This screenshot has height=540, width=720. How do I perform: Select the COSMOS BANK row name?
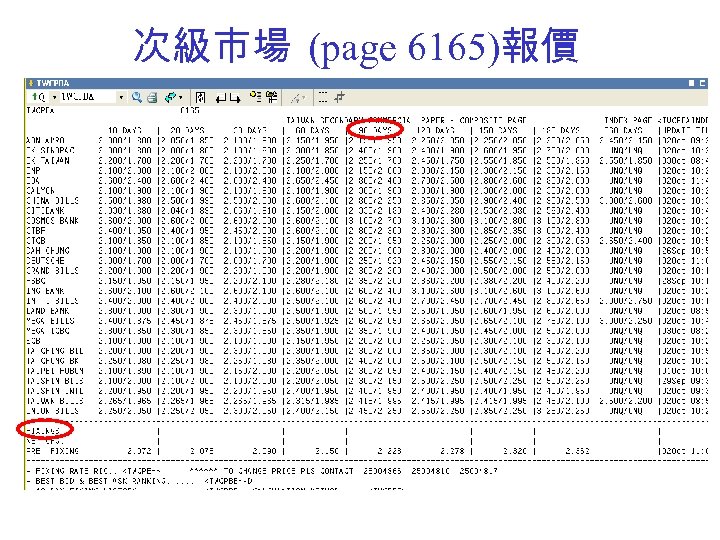click(52, 221)
